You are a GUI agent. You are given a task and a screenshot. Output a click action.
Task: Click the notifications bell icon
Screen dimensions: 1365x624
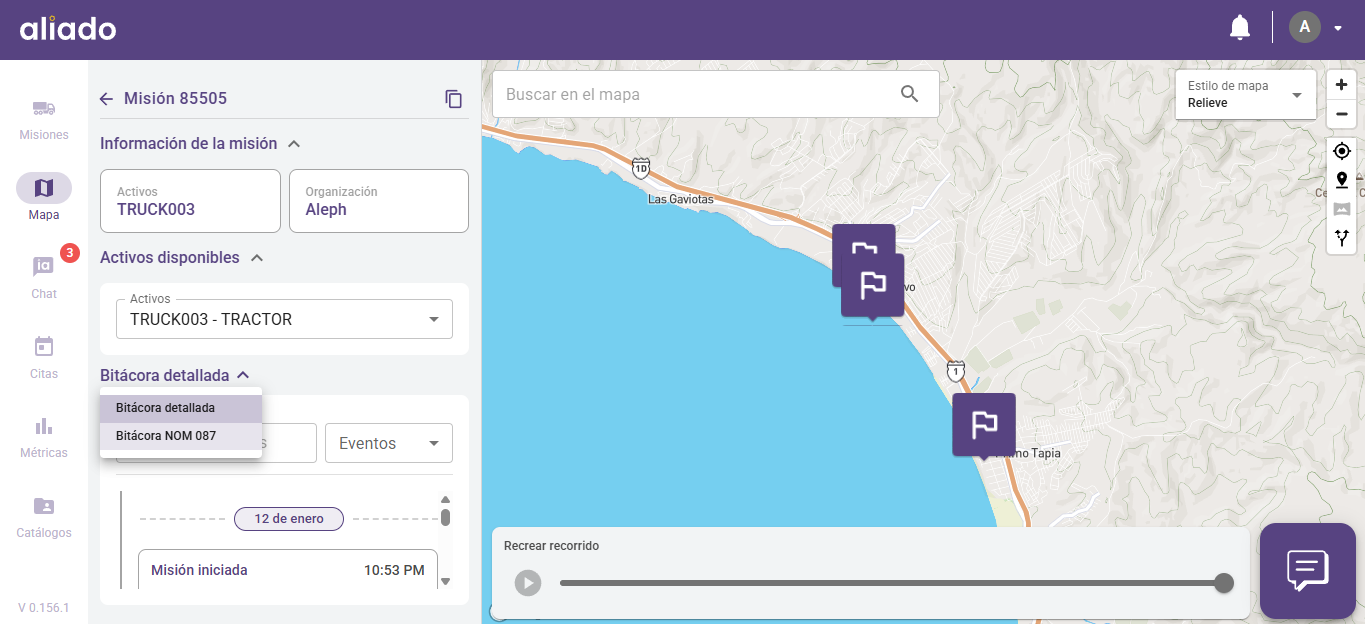coord(1239,28)
